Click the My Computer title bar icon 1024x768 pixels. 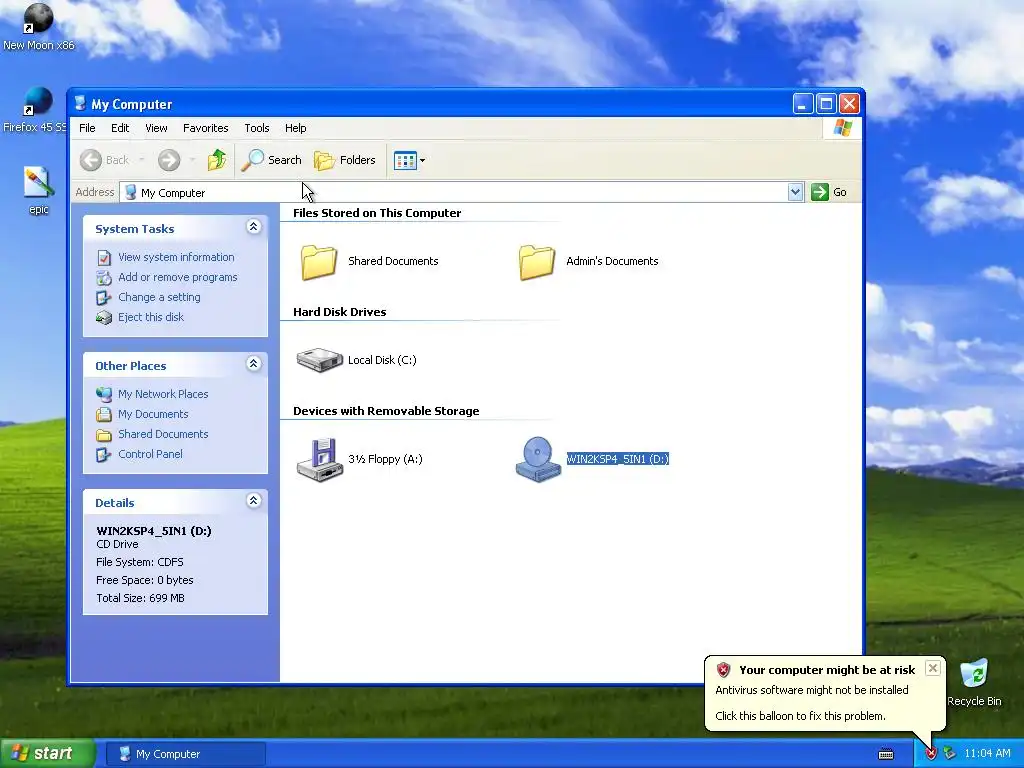(80, 103)
